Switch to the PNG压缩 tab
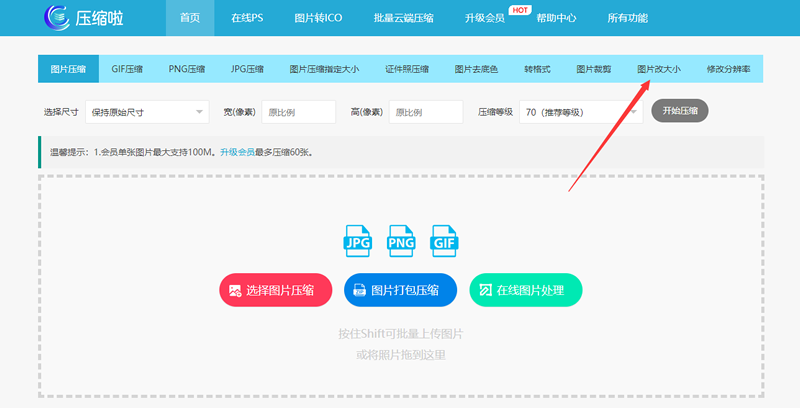This screenshot has height=408, width=800. [x=187, y=69]
